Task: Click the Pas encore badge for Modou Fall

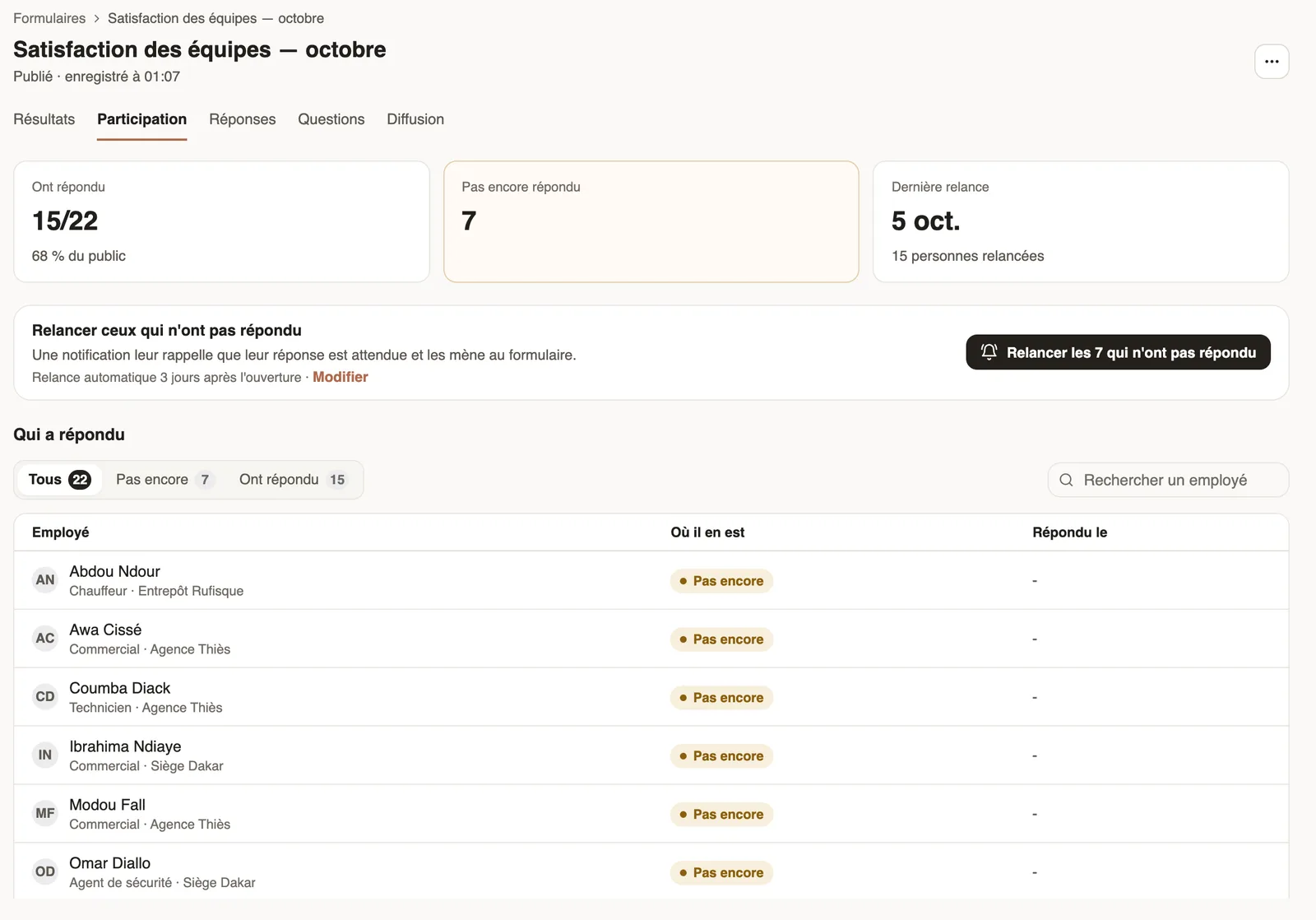Action: [x=721, y=815]
